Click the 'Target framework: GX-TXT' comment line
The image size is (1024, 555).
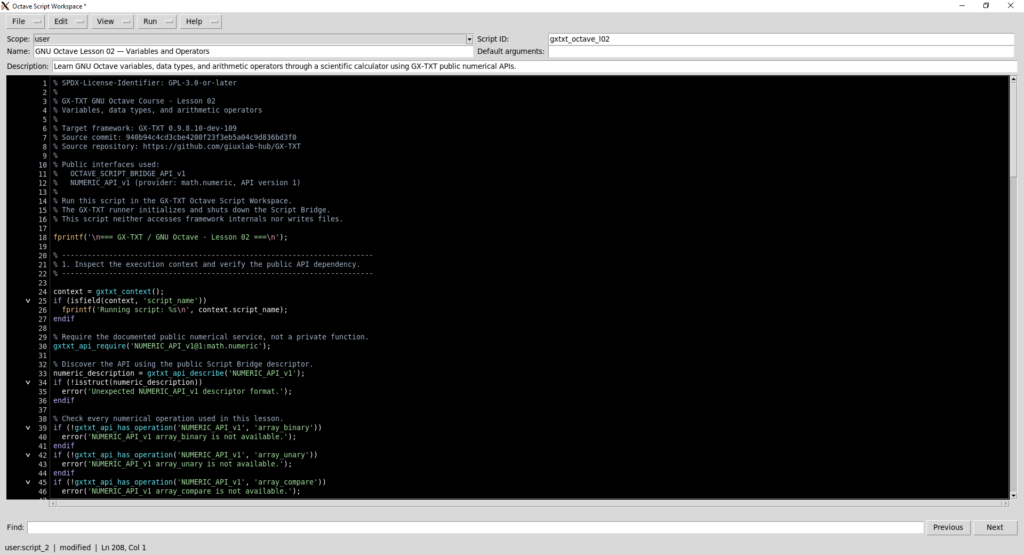pos(145,129)
